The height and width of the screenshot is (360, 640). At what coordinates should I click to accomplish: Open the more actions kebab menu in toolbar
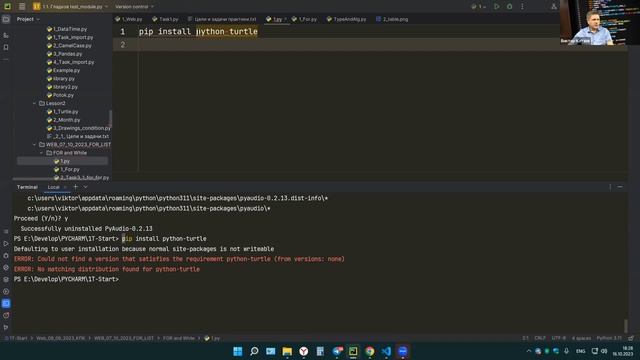click(522, 7)
